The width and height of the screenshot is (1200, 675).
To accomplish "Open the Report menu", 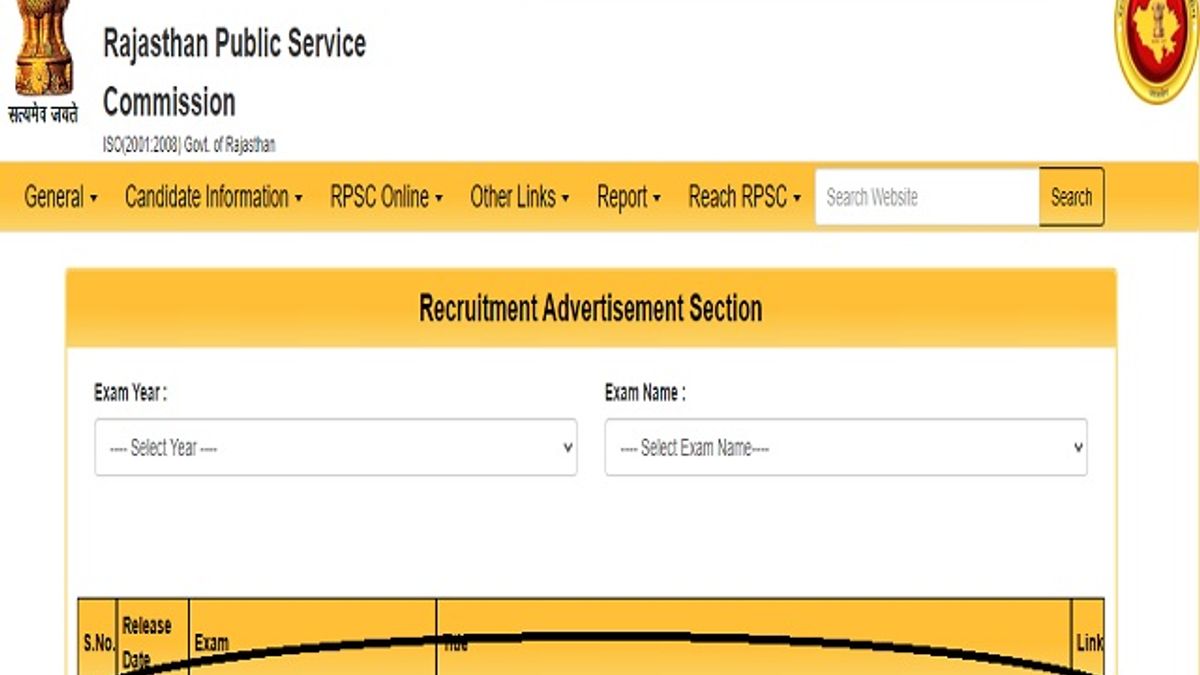I will (629, 197).
